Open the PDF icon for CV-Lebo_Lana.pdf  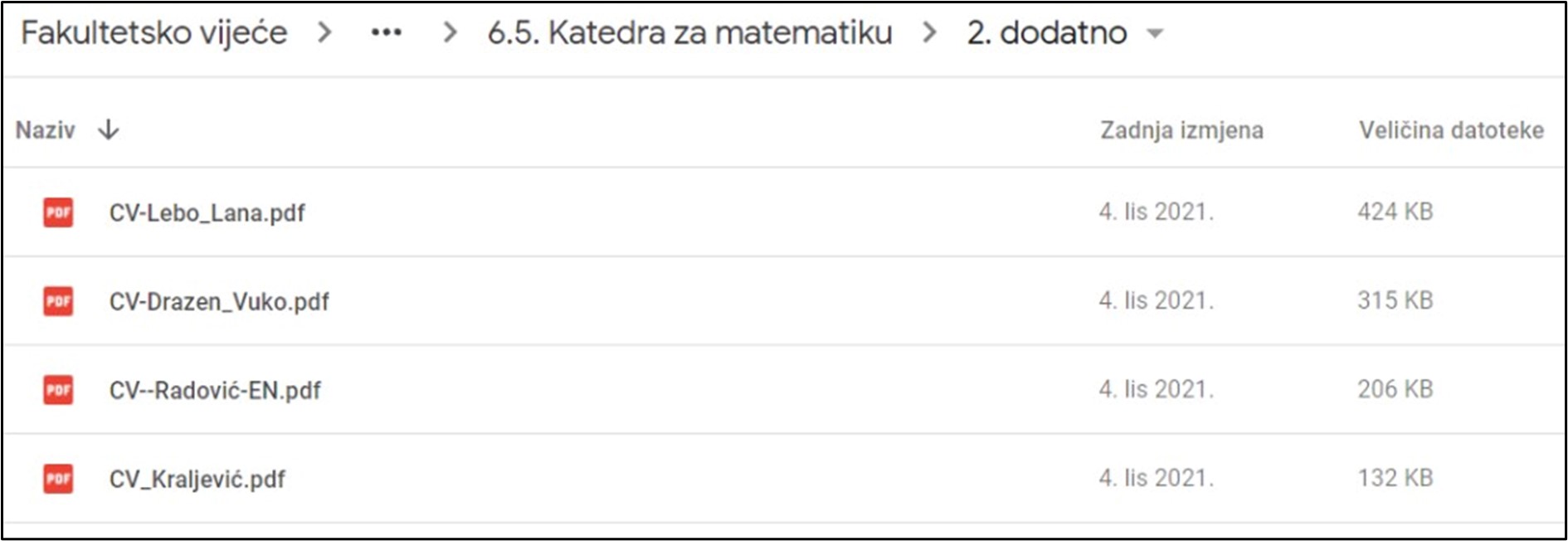(58, 212)
